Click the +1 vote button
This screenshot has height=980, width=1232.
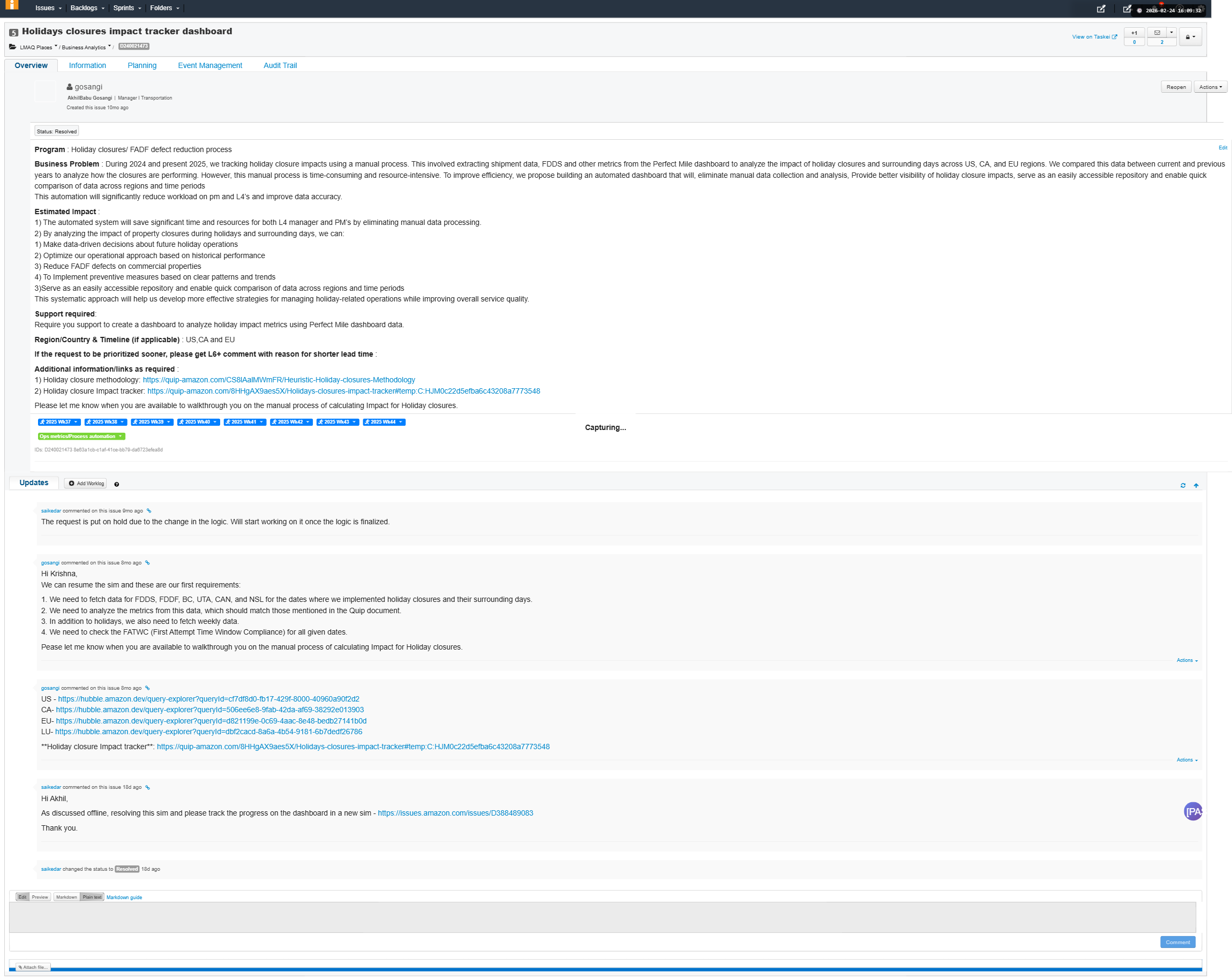pos(1134,33)
